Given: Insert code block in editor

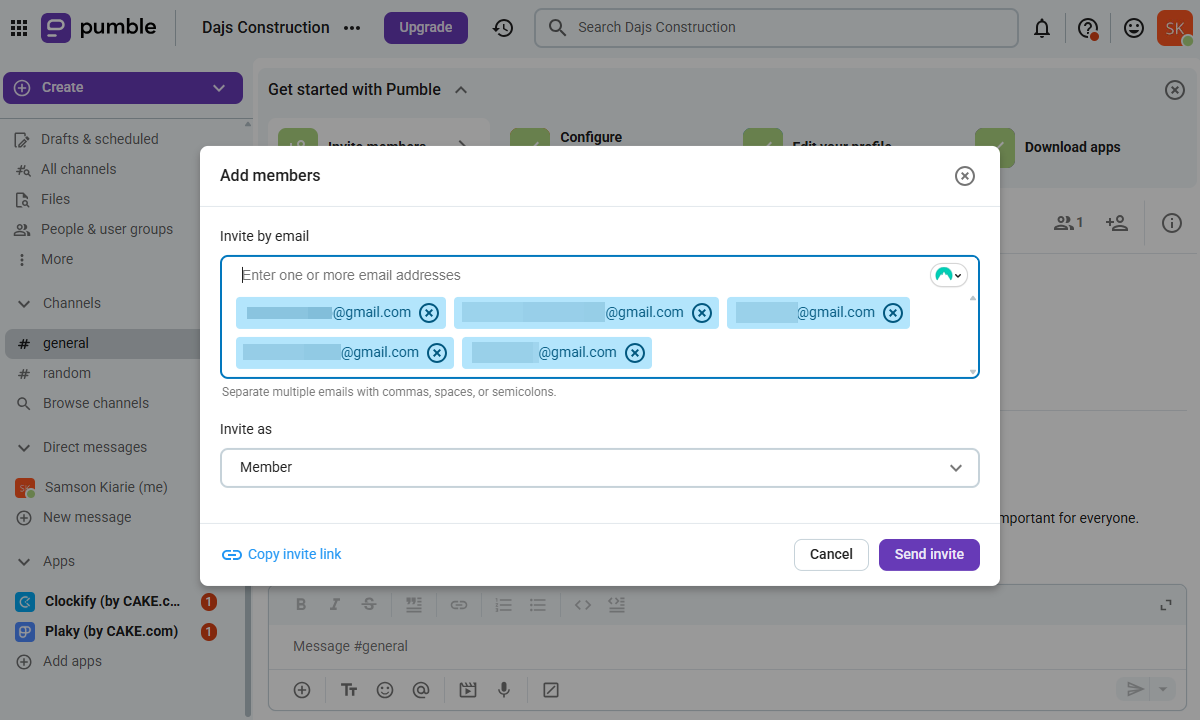Looking at the screenshot, I should pos(617,605).
